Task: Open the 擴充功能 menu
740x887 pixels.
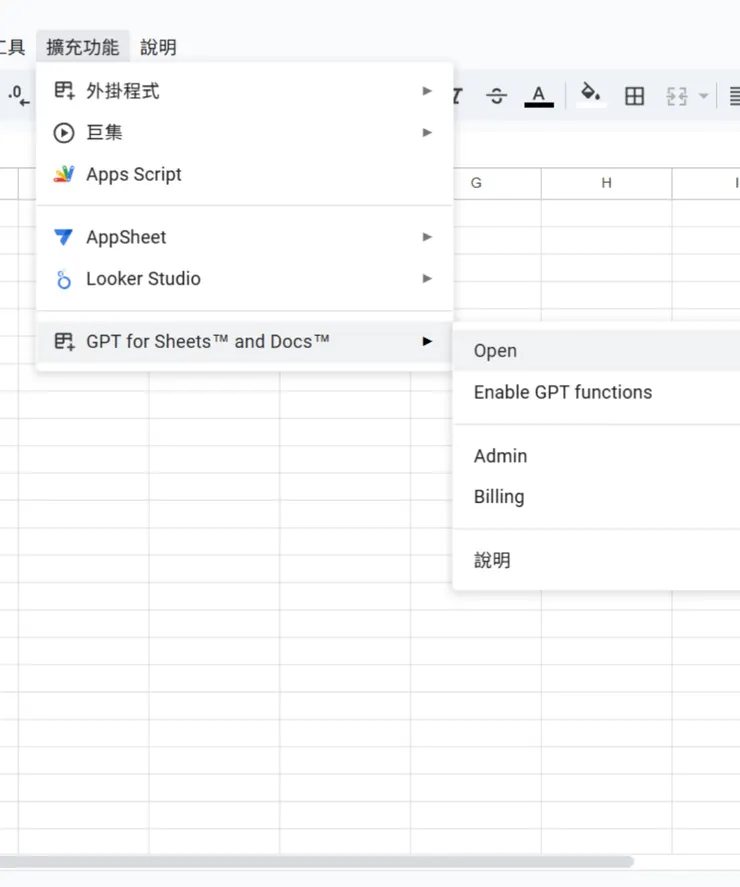Action: [x=83, y=47]
